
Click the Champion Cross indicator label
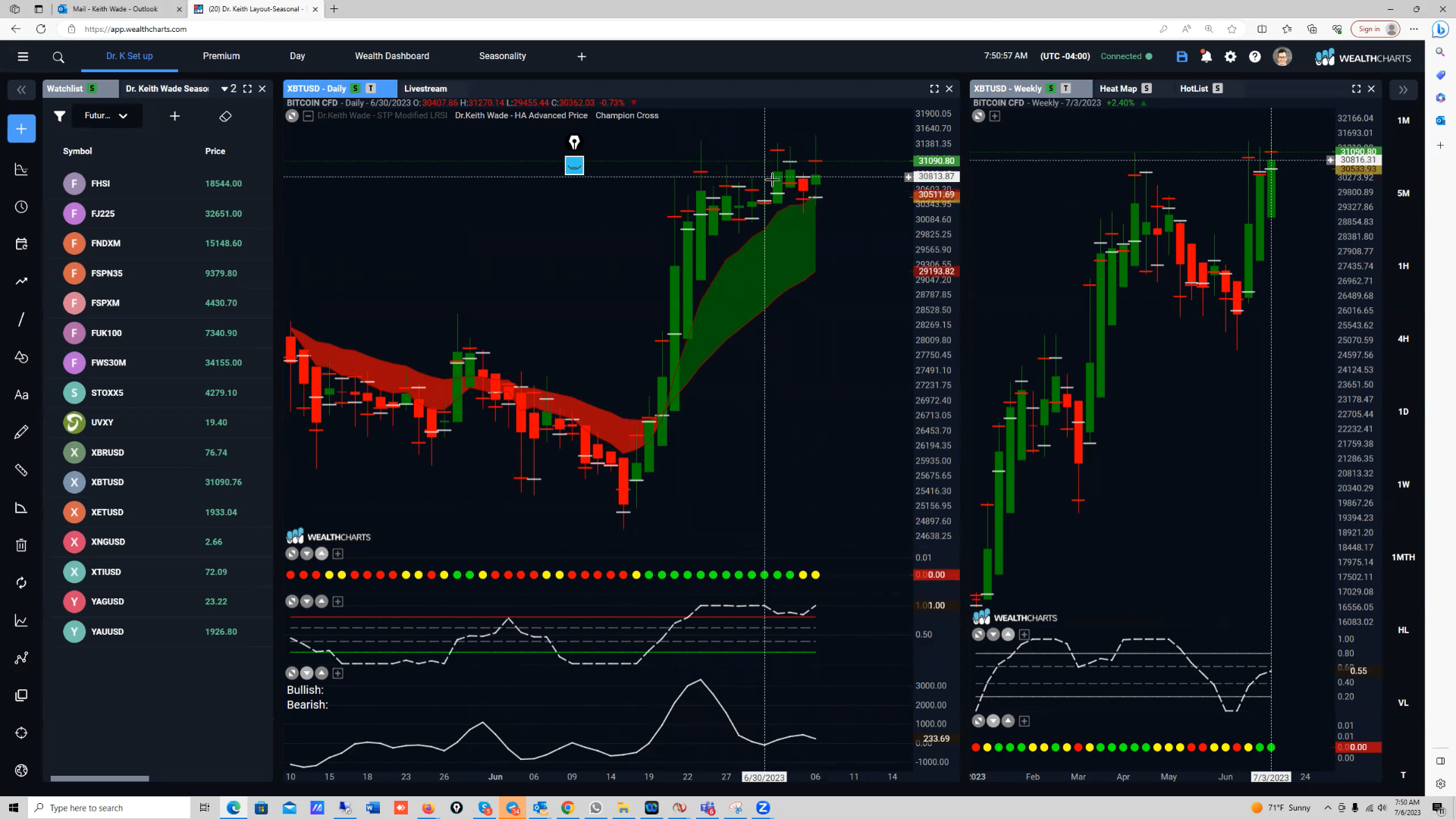627,116
